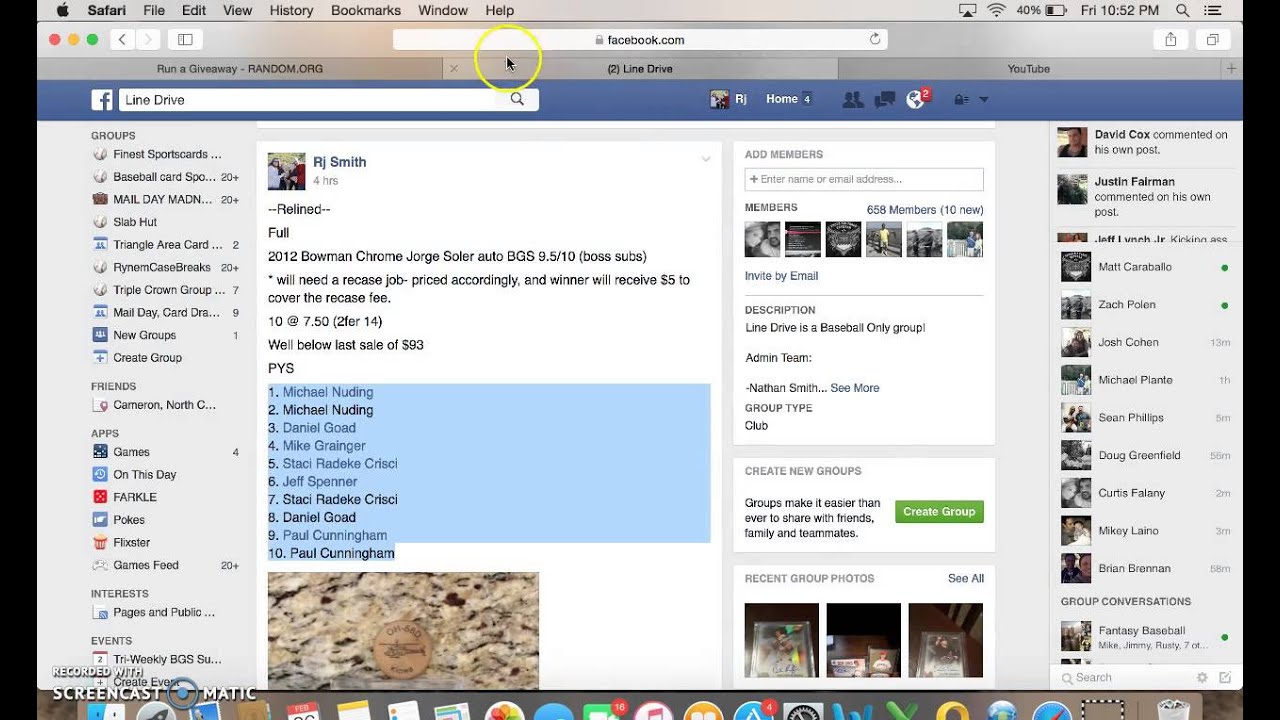Open Fantasy Baseball group conversation

[x=1146, y=636]
